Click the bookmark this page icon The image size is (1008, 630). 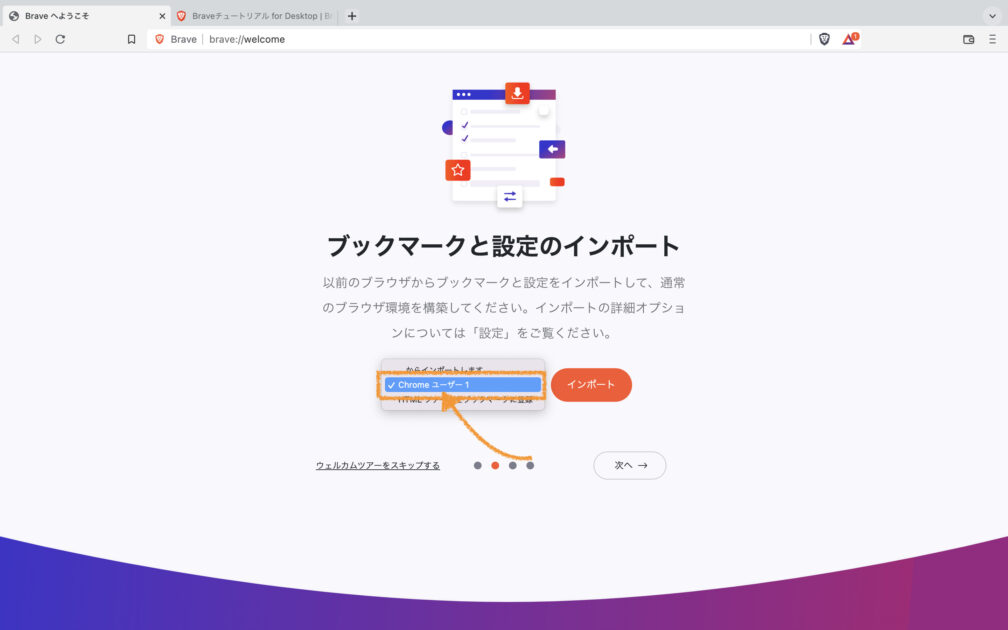pyautogui.click(x=131, y=39)
